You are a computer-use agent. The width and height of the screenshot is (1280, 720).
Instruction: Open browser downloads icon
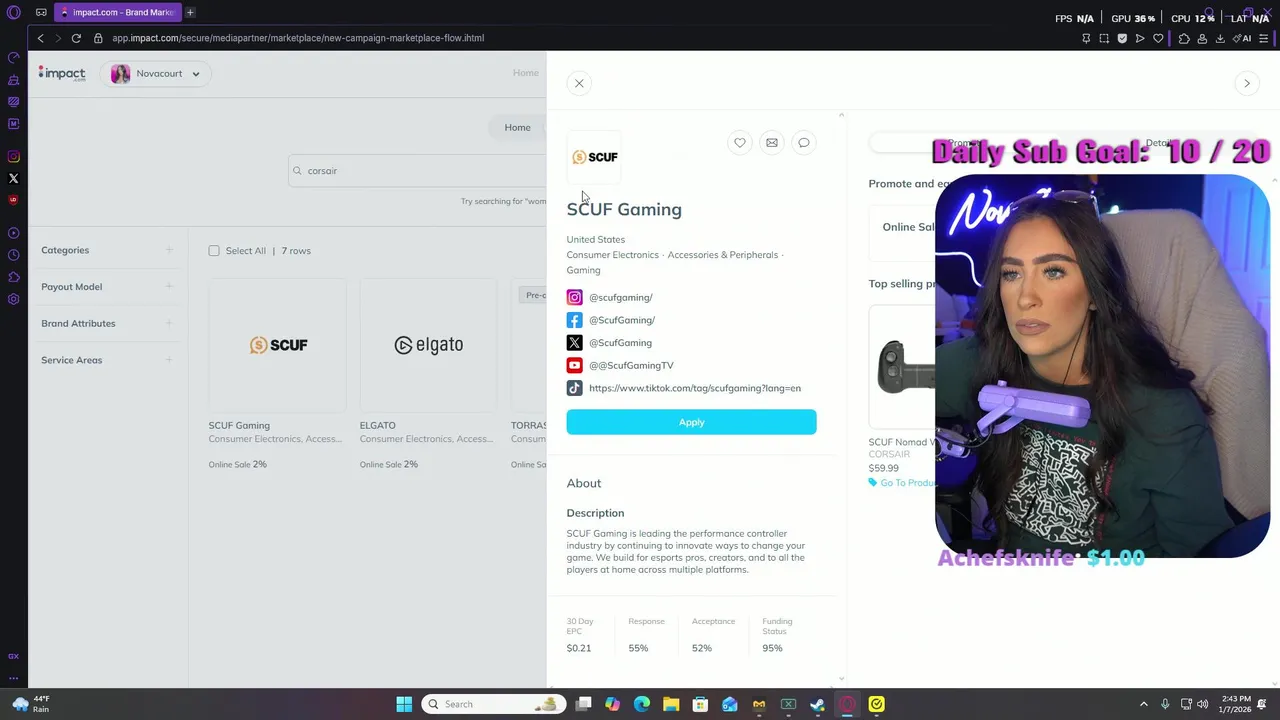point(1221,38)
